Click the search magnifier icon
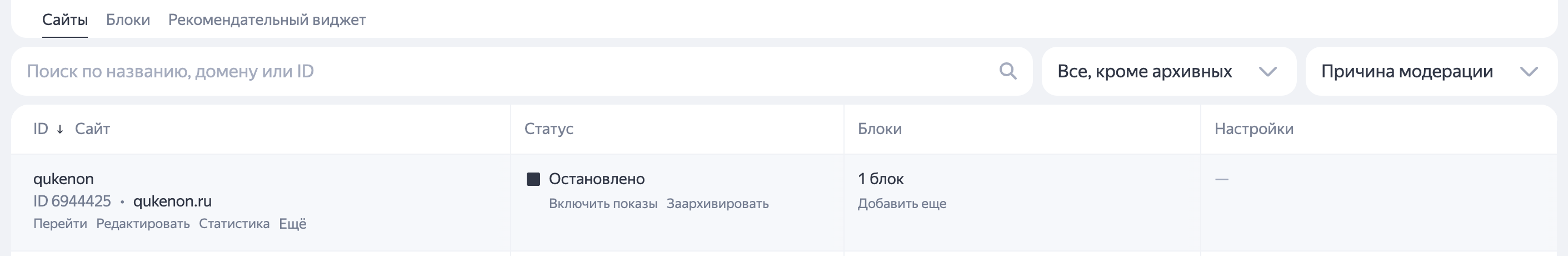Viewport: 1568px width, 256px height. (x=1008, y=71)
